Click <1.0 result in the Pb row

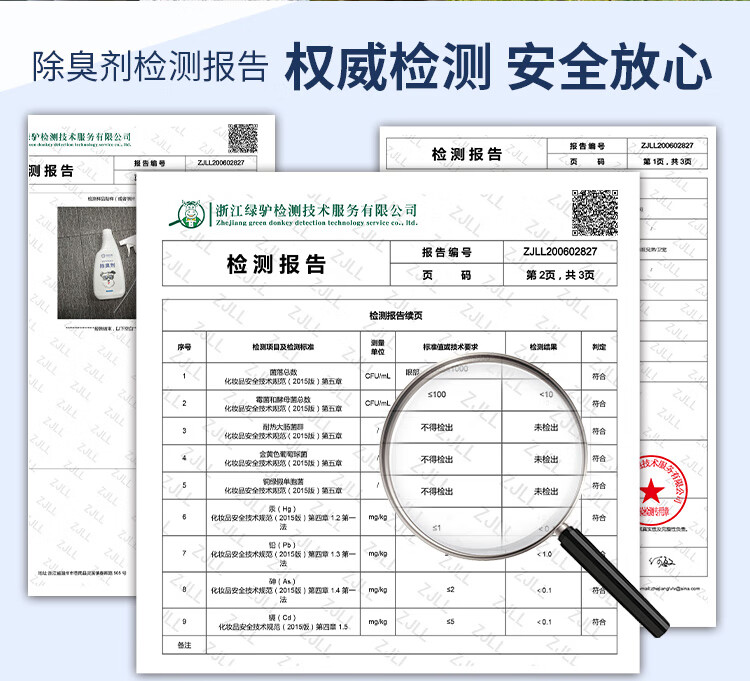[x=544, y=554]
